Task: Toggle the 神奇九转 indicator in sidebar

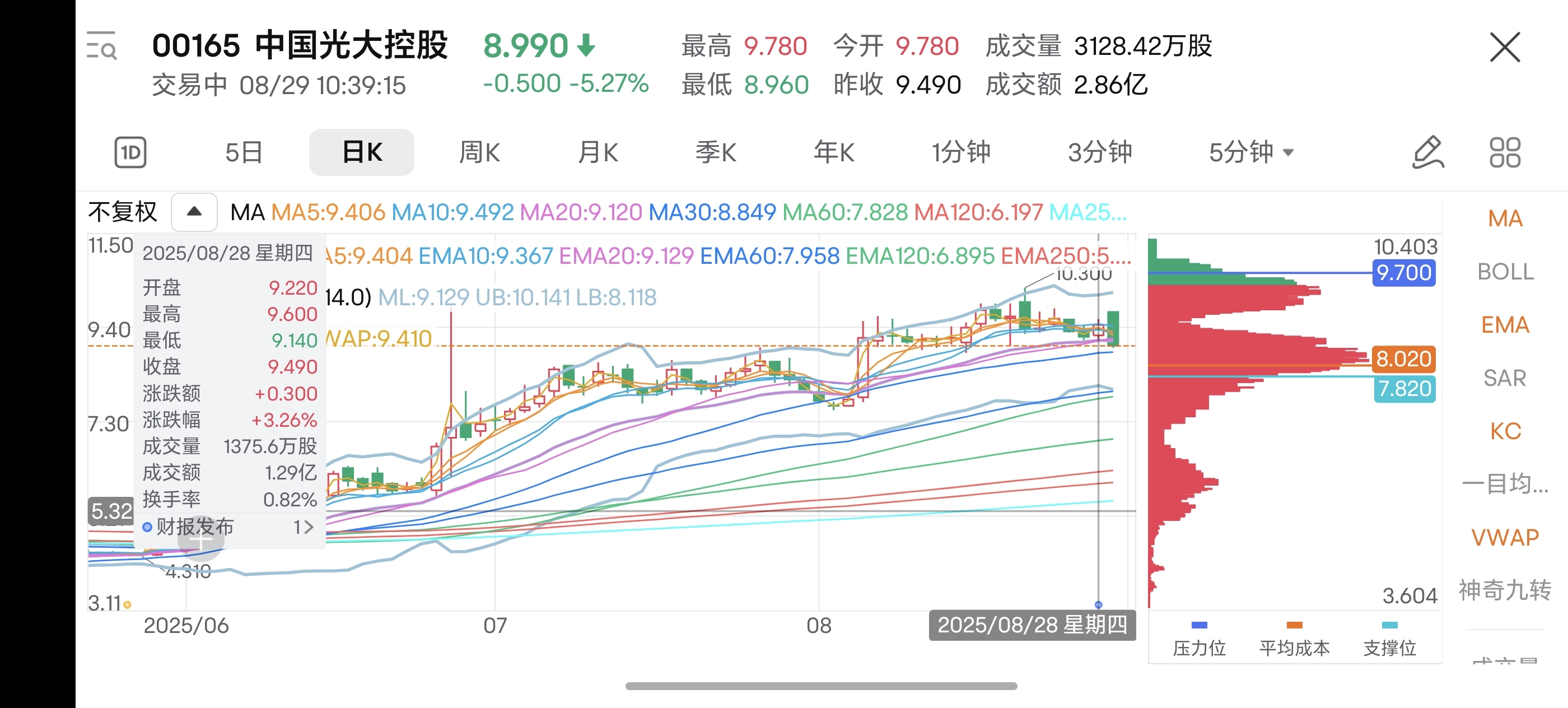Action: coord(1505,590)
